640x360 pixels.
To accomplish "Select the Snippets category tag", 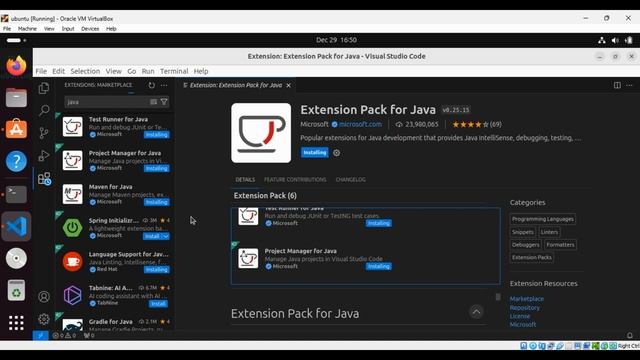I will pos(522,232).
